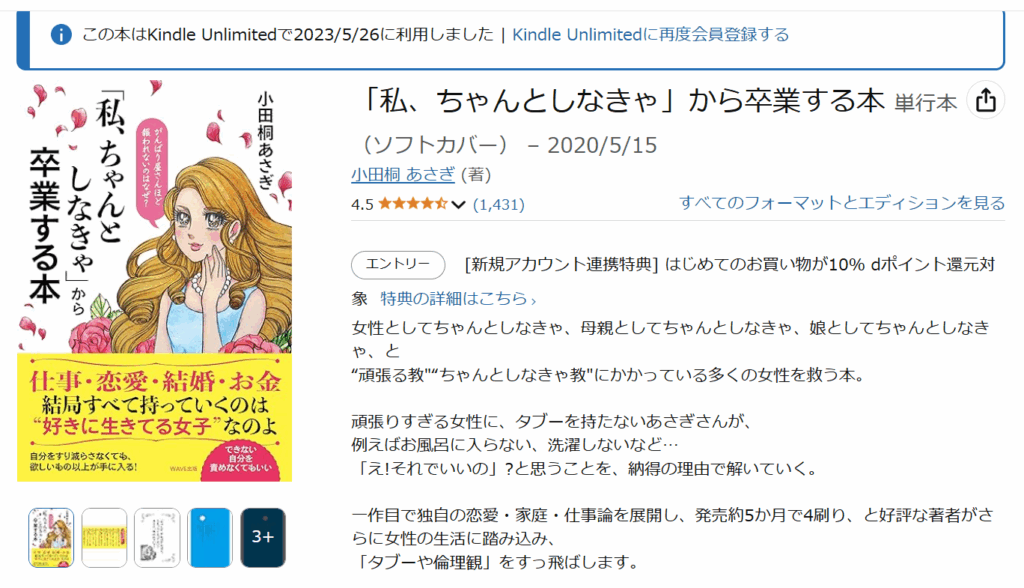The image size is (1024, 588).
Task: Click the main book cover image
Action: (154, 281)
